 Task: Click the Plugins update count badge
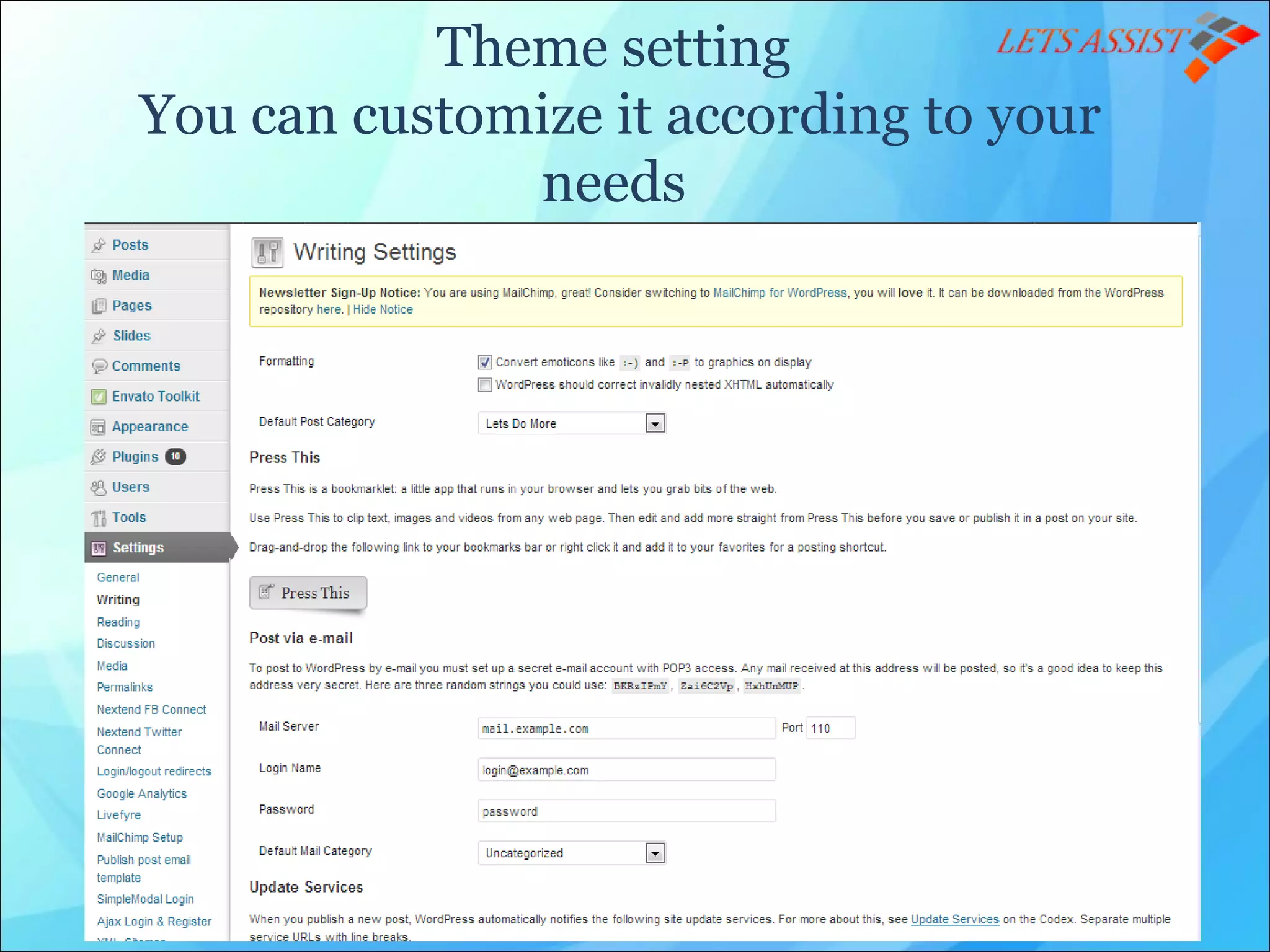175,457
